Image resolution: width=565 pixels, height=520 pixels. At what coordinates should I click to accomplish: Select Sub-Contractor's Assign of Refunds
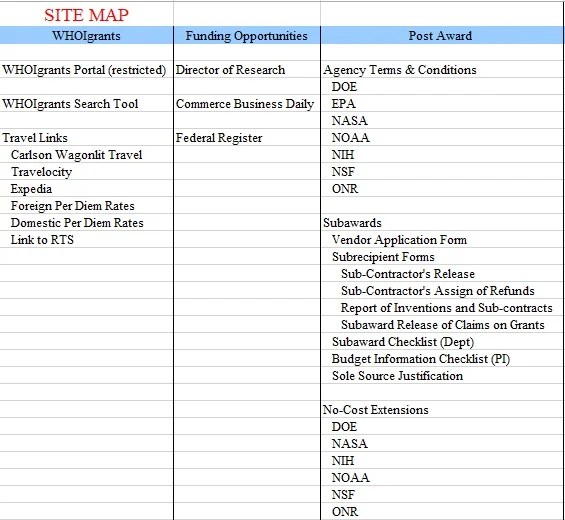click(438, 291)
